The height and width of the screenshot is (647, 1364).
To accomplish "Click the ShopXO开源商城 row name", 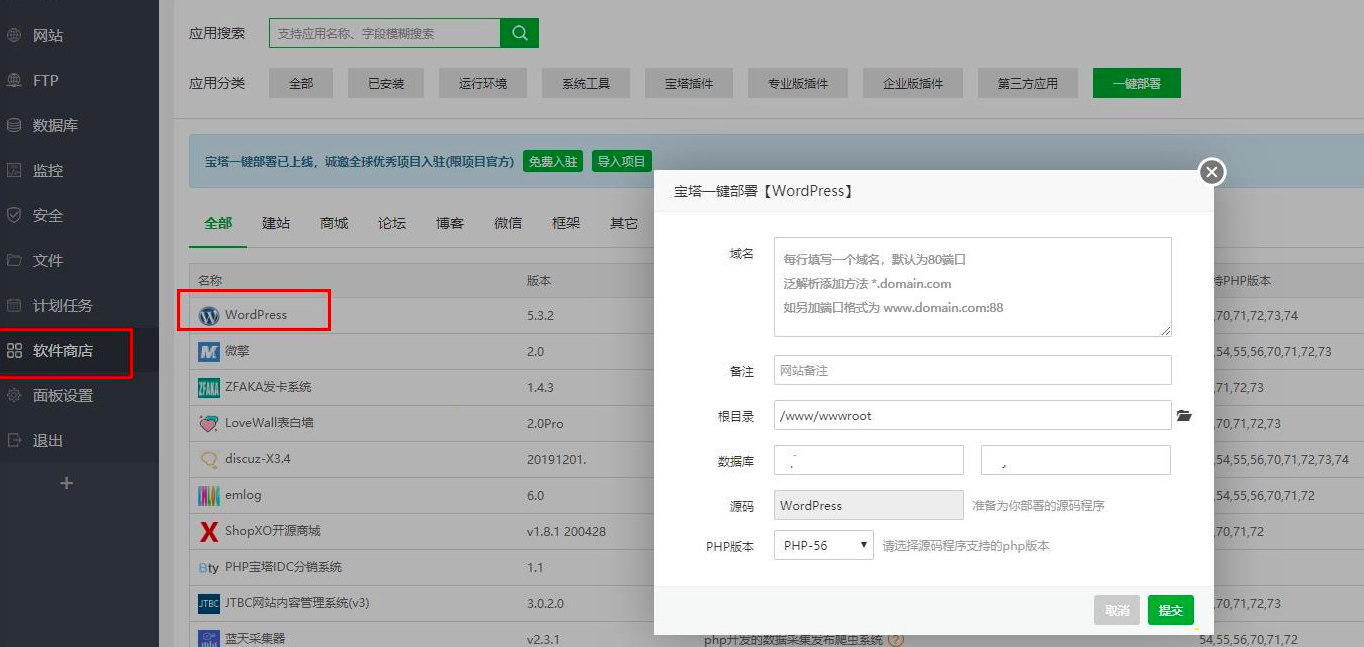I will click(x=272, y=531).
